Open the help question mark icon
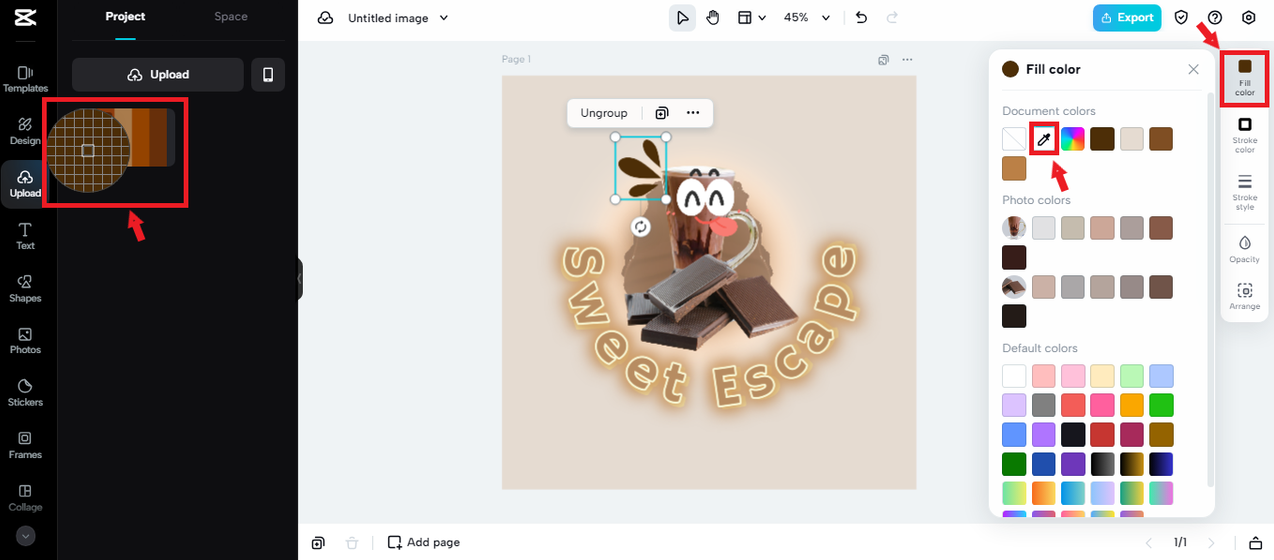This screenshot has width=1274, height=560. pos(1215,18)
